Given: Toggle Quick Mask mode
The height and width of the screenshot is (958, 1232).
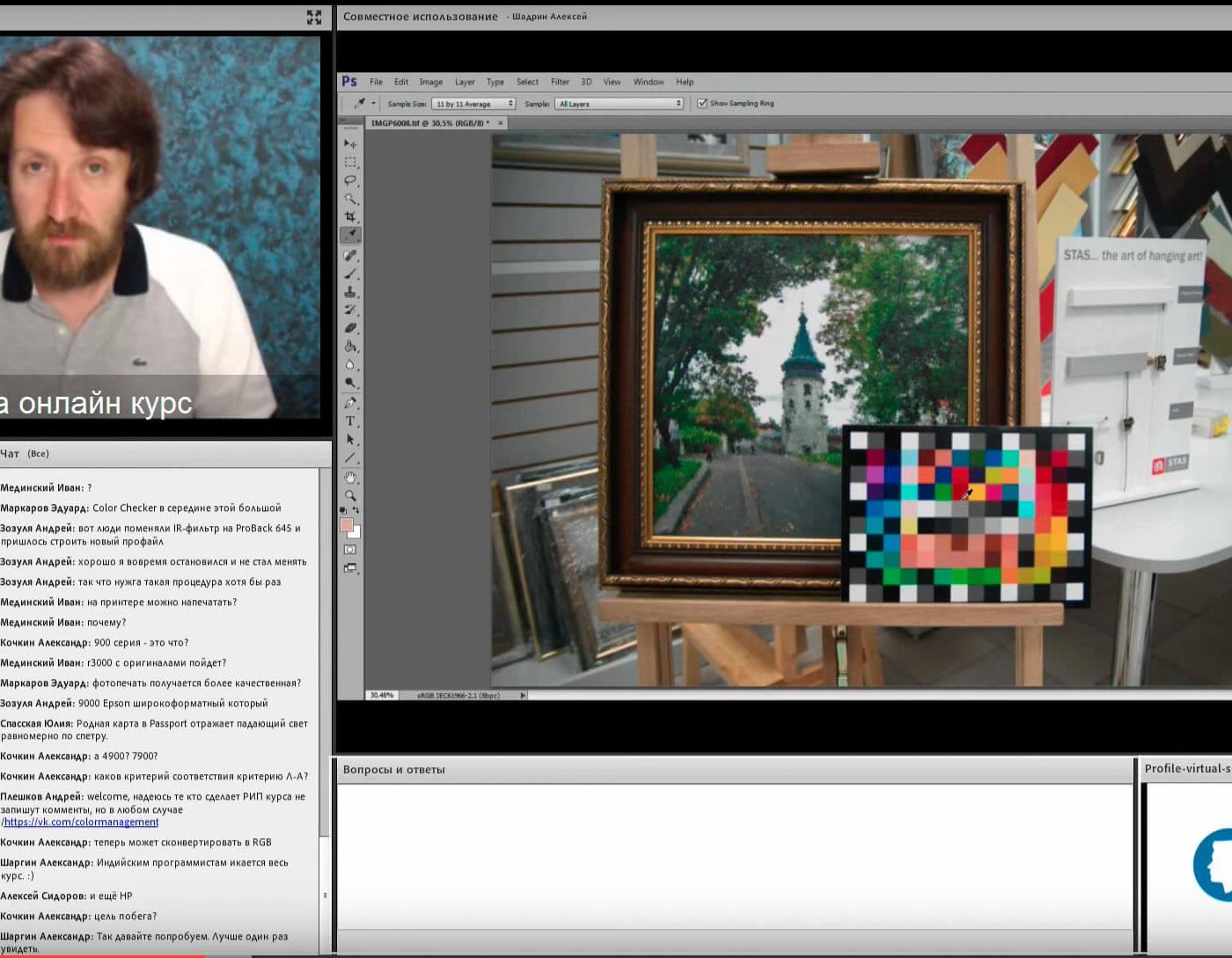Looking at the screenshot, I should pos(350,550).
